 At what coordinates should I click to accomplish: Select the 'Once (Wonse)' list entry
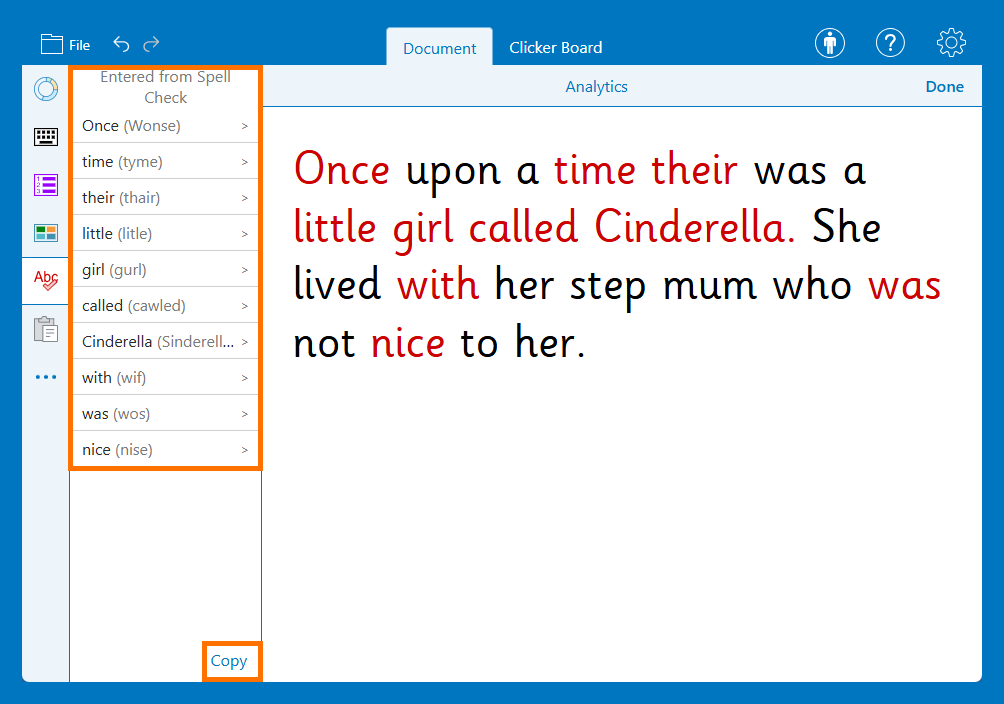point(165,126)
